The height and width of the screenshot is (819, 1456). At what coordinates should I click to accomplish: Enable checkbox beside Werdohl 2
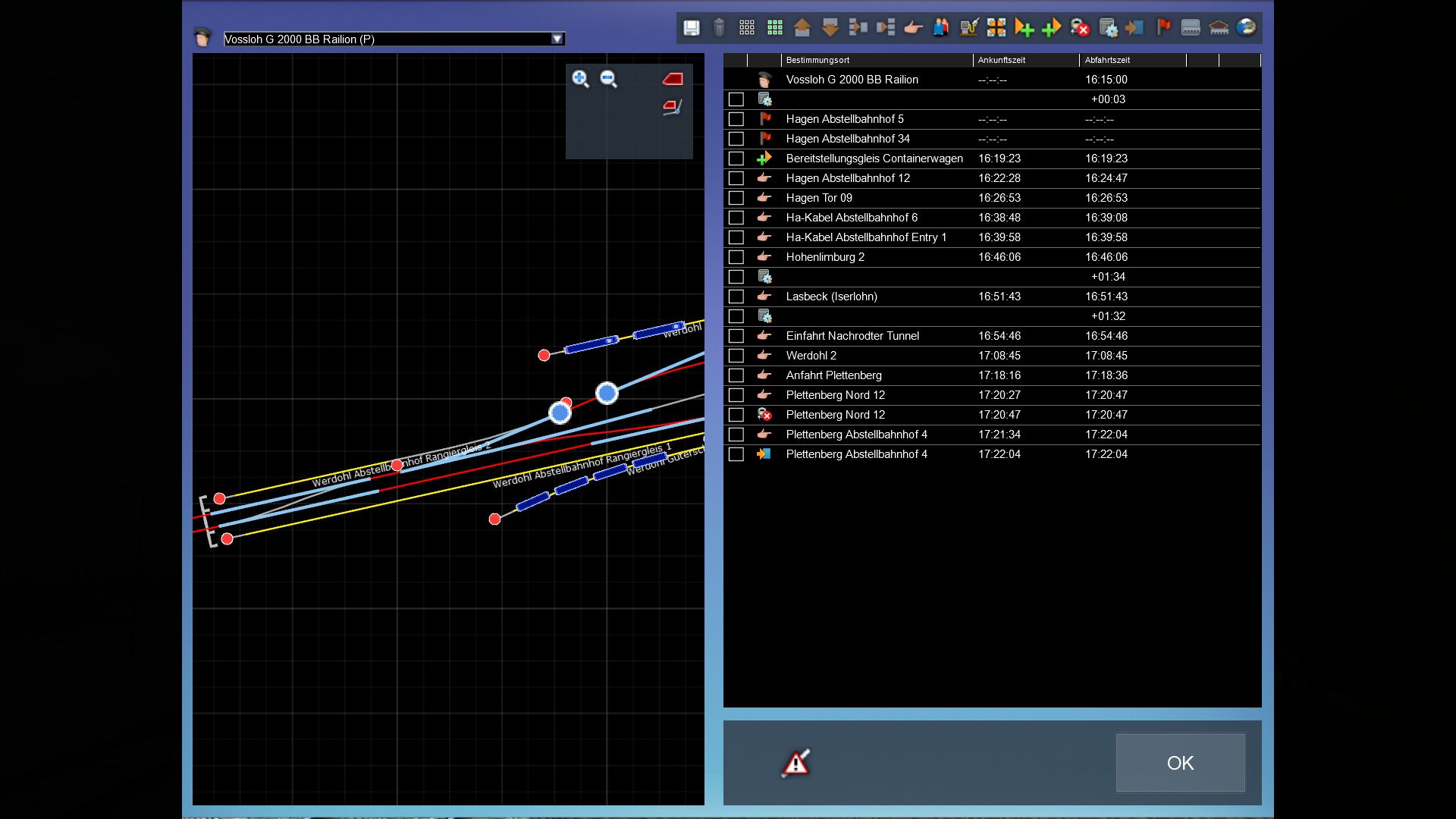736,356
